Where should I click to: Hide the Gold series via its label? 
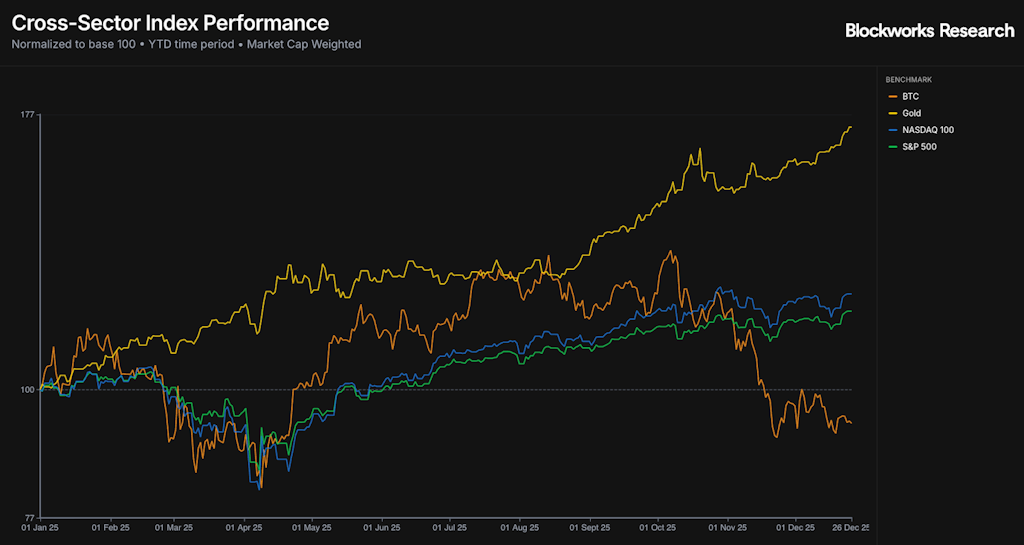click(911, 113)
